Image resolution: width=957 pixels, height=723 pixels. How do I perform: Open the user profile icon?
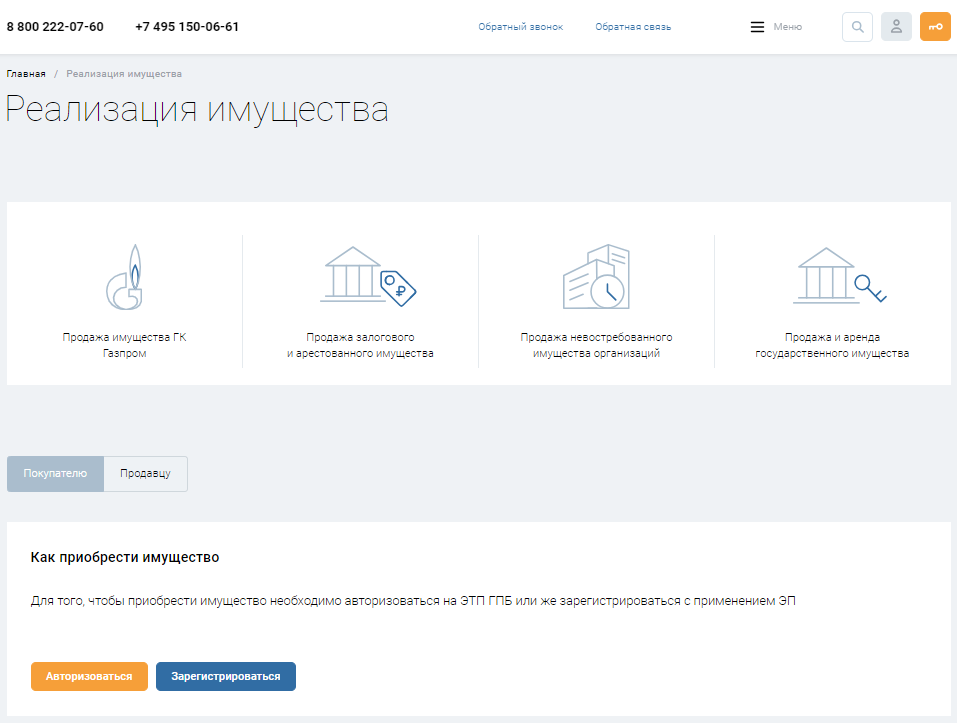(x=896, y=27)
